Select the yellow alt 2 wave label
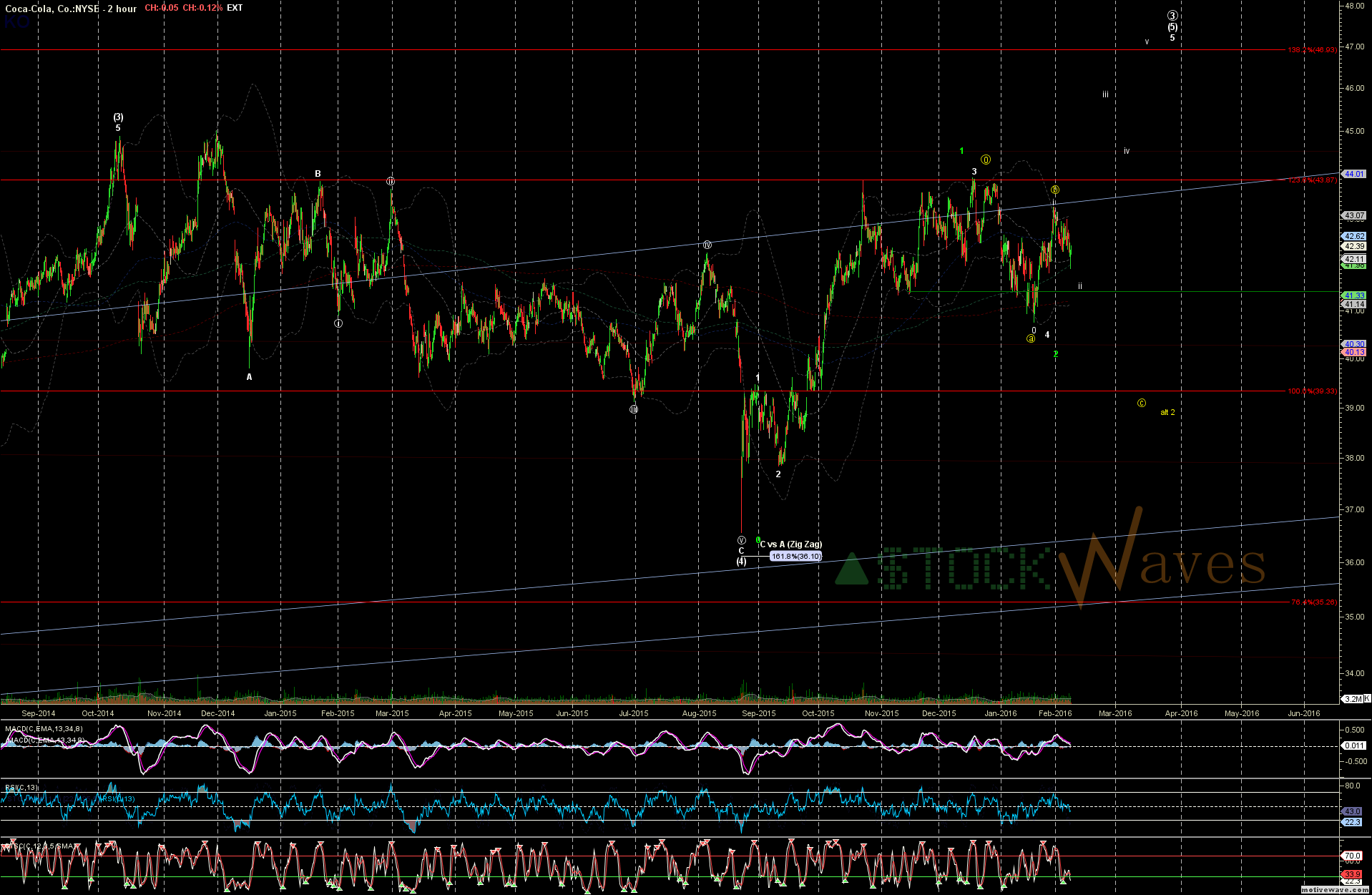This screenshot has height=895, width=1372. click(1167, 413)
